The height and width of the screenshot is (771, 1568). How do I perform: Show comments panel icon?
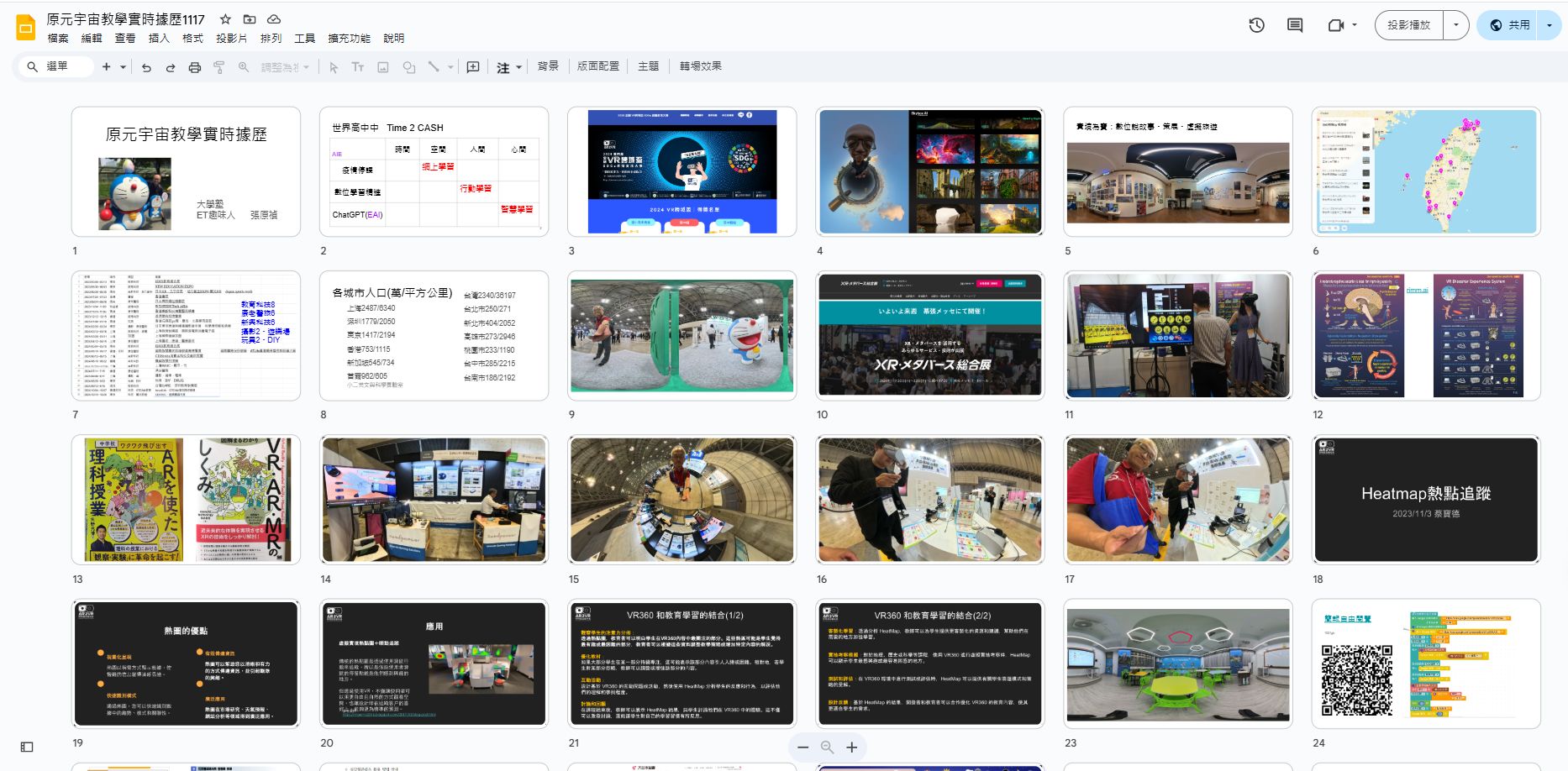(1295, 25)
